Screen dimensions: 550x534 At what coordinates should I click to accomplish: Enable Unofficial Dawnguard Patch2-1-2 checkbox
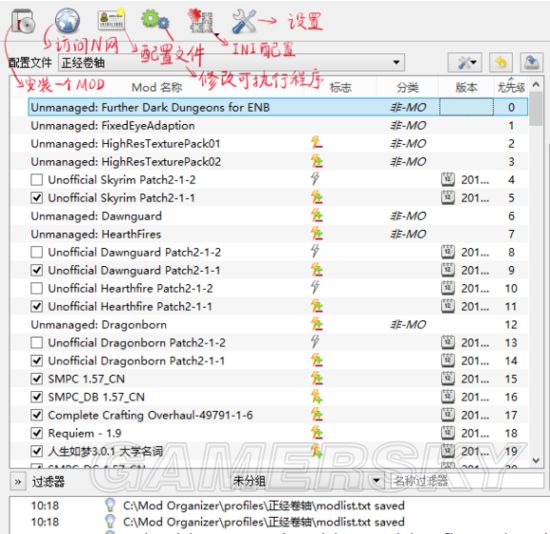click(36, 252)
